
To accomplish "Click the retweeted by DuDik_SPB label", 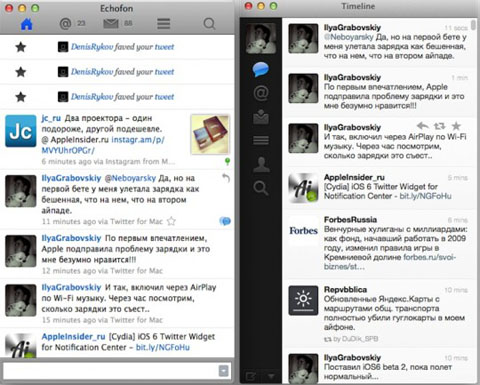I will pyautogui.click(x=351, y=339).
